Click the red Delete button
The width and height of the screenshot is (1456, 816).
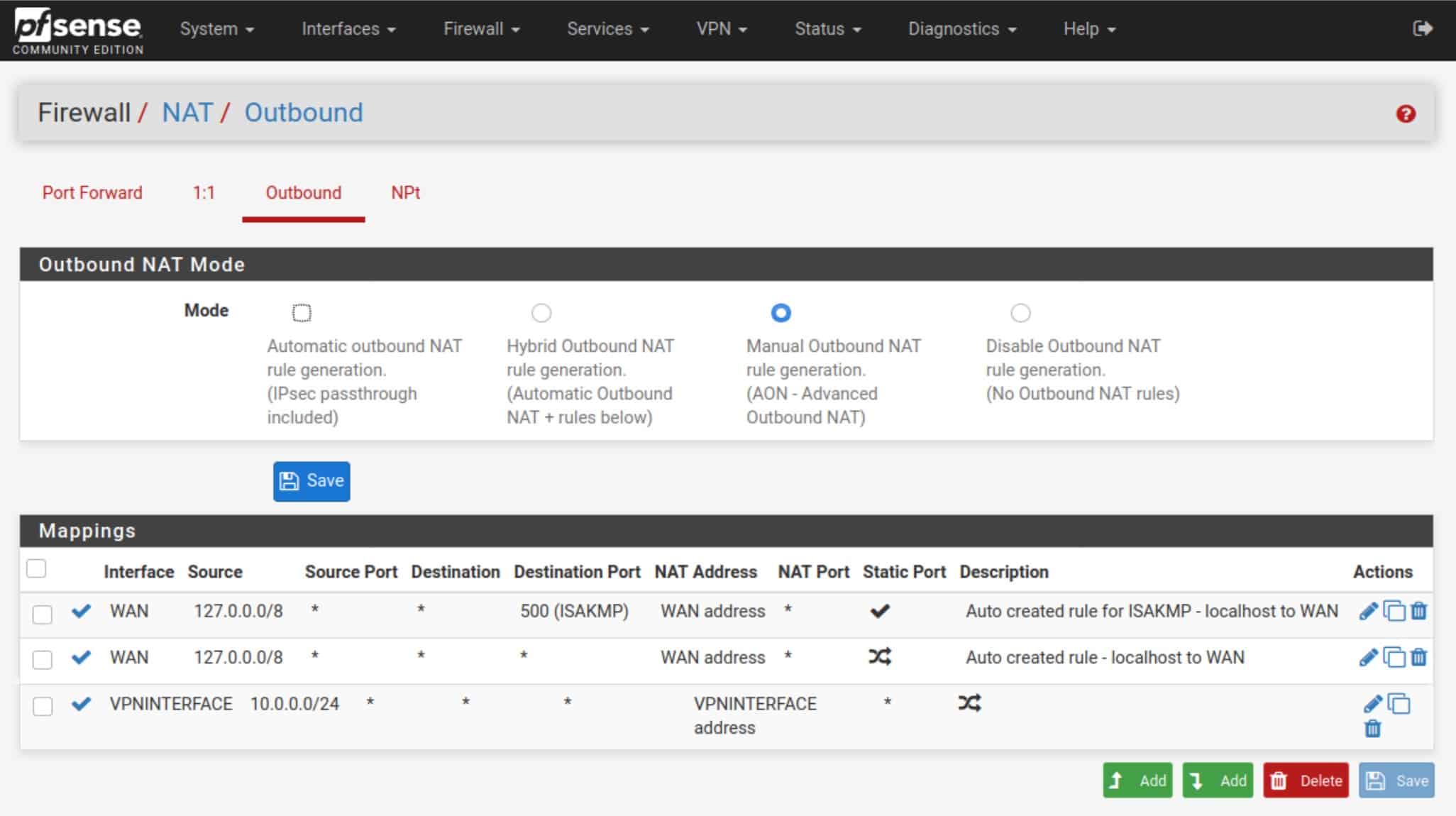1306,781
